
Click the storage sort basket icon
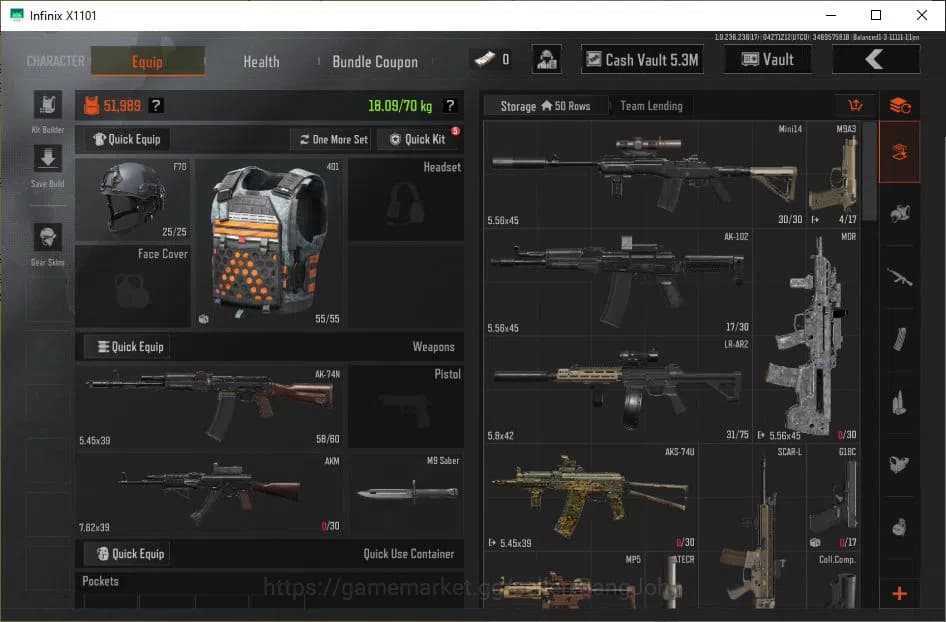854,106
